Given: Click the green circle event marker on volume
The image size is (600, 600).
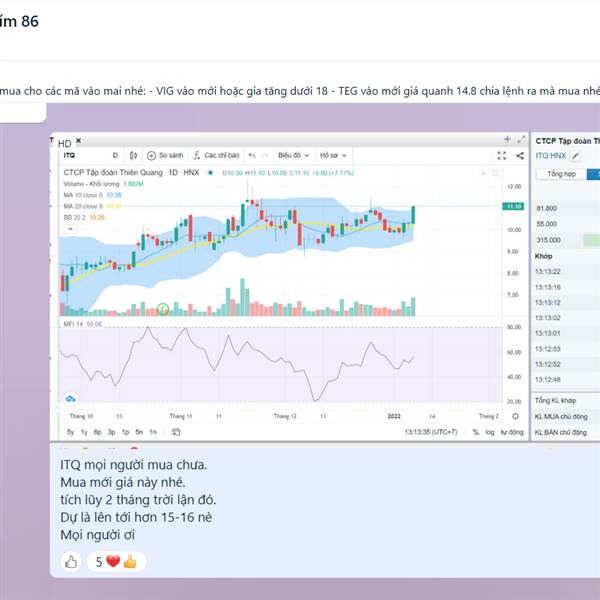Looking at the screenshot, I should point(163,309).
